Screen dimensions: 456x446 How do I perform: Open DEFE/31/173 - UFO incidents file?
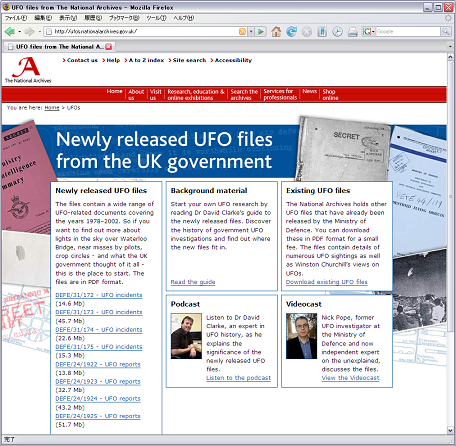[x=99, y=312]
